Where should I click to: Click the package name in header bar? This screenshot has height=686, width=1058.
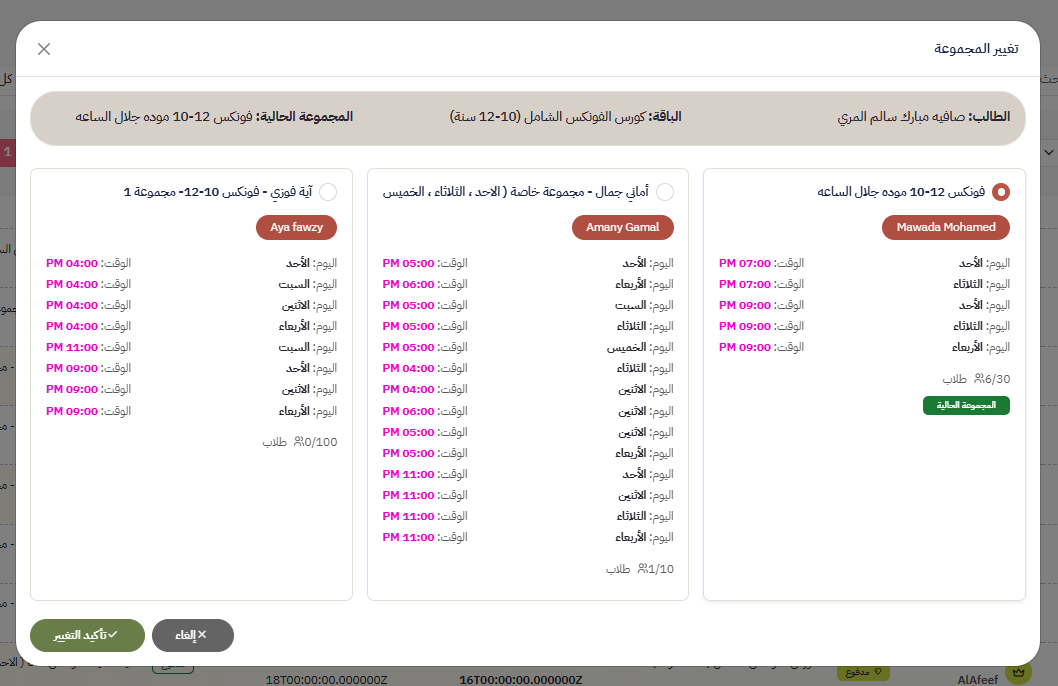coord(565,117)
